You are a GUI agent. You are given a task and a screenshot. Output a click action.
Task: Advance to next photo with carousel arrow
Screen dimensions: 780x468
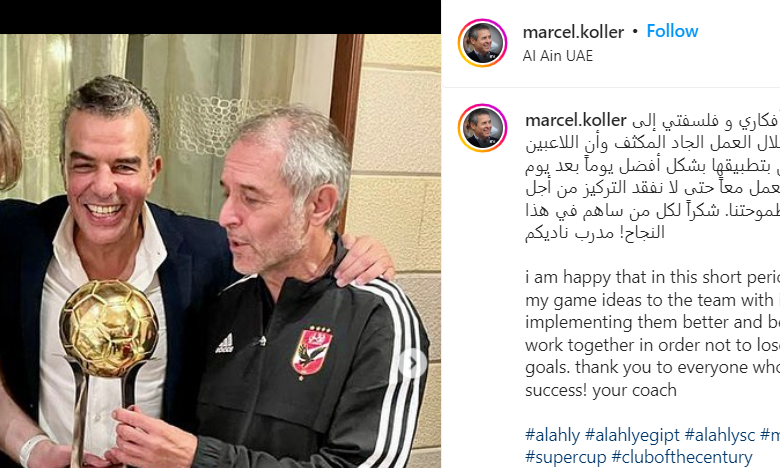[x=412, y=364]
